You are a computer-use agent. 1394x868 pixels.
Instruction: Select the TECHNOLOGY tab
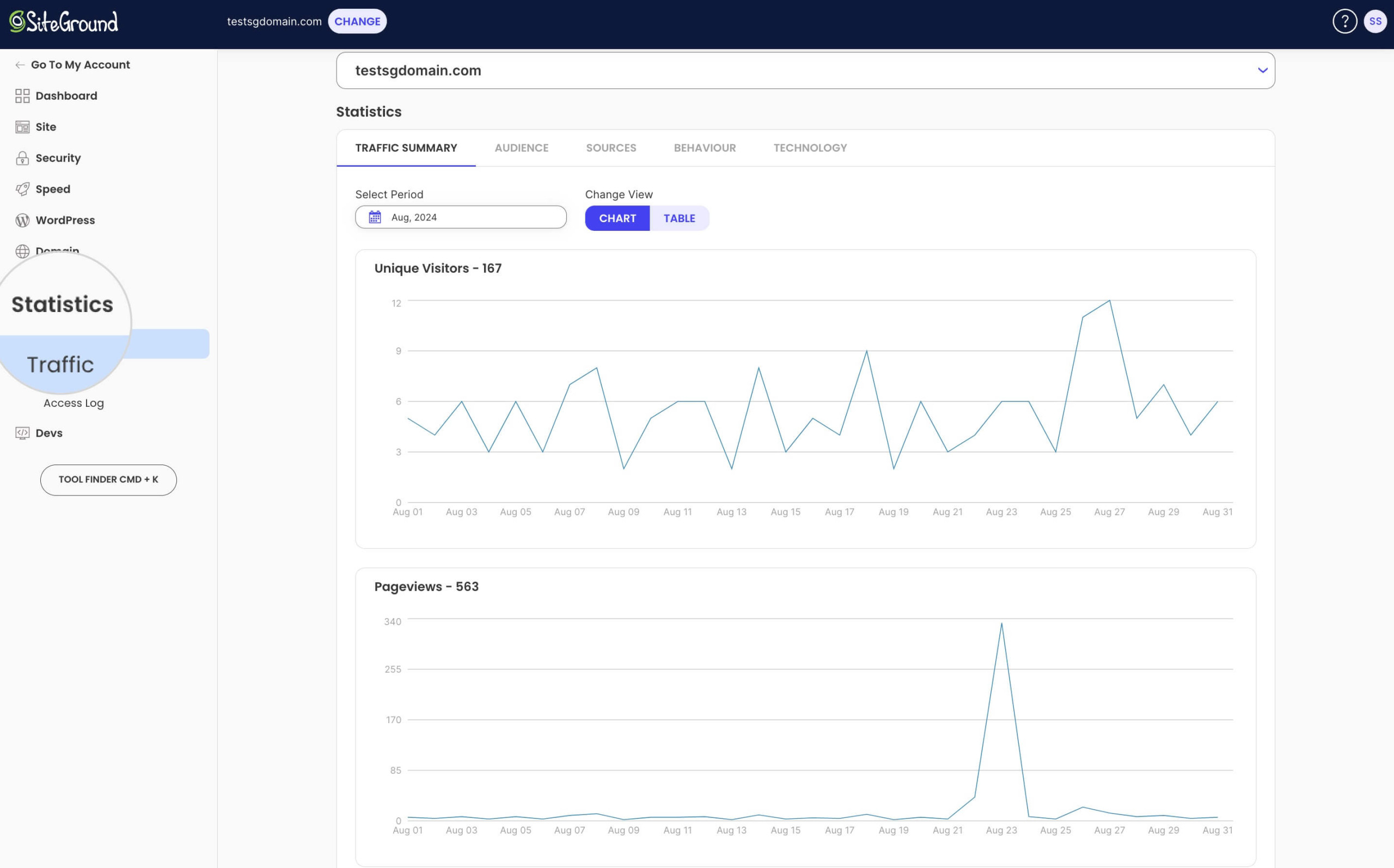tap(810, 148)
